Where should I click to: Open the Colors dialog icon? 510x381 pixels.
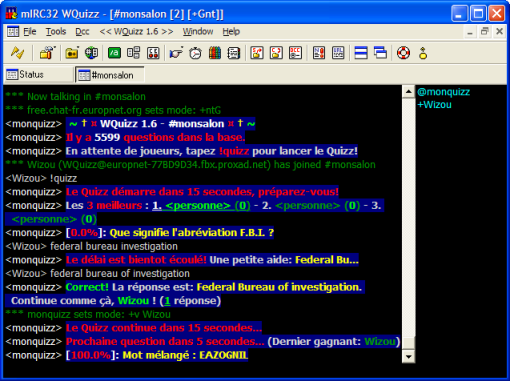click(215, 53)
